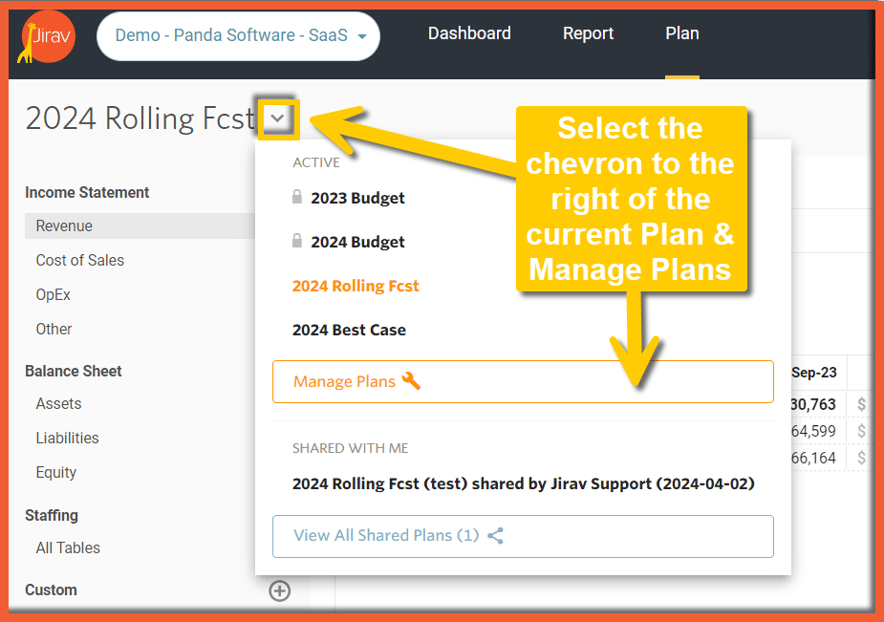Switch to the Report tab

(588, 34)
